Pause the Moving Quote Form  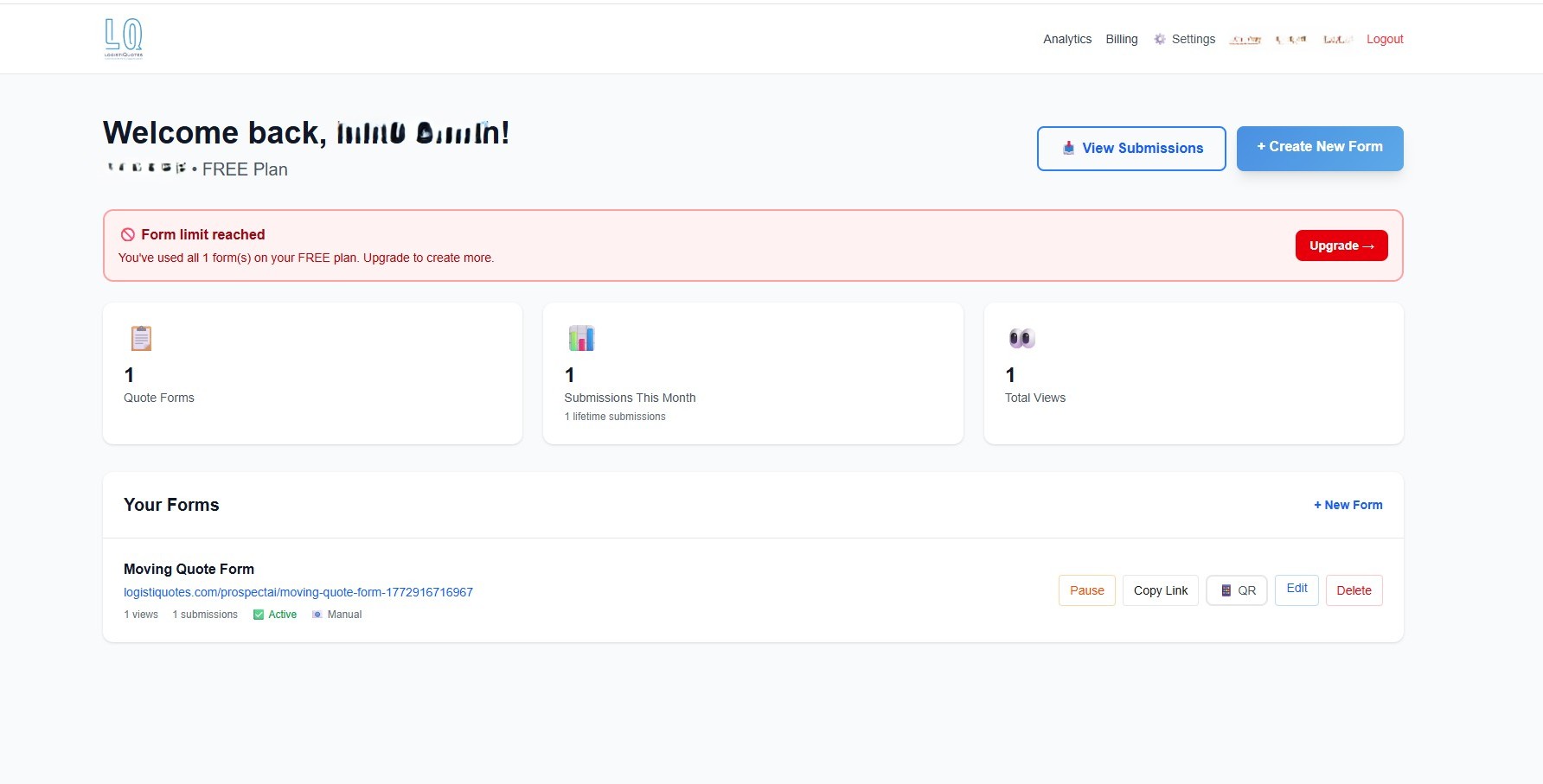pos(1086,590)
